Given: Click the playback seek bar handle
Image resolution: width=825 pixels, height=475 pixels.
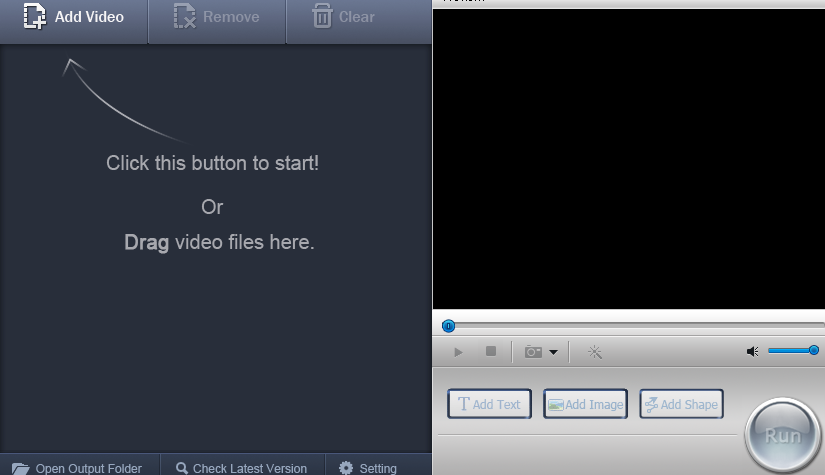Looking at the screenshot, I should tap(448, 326).
